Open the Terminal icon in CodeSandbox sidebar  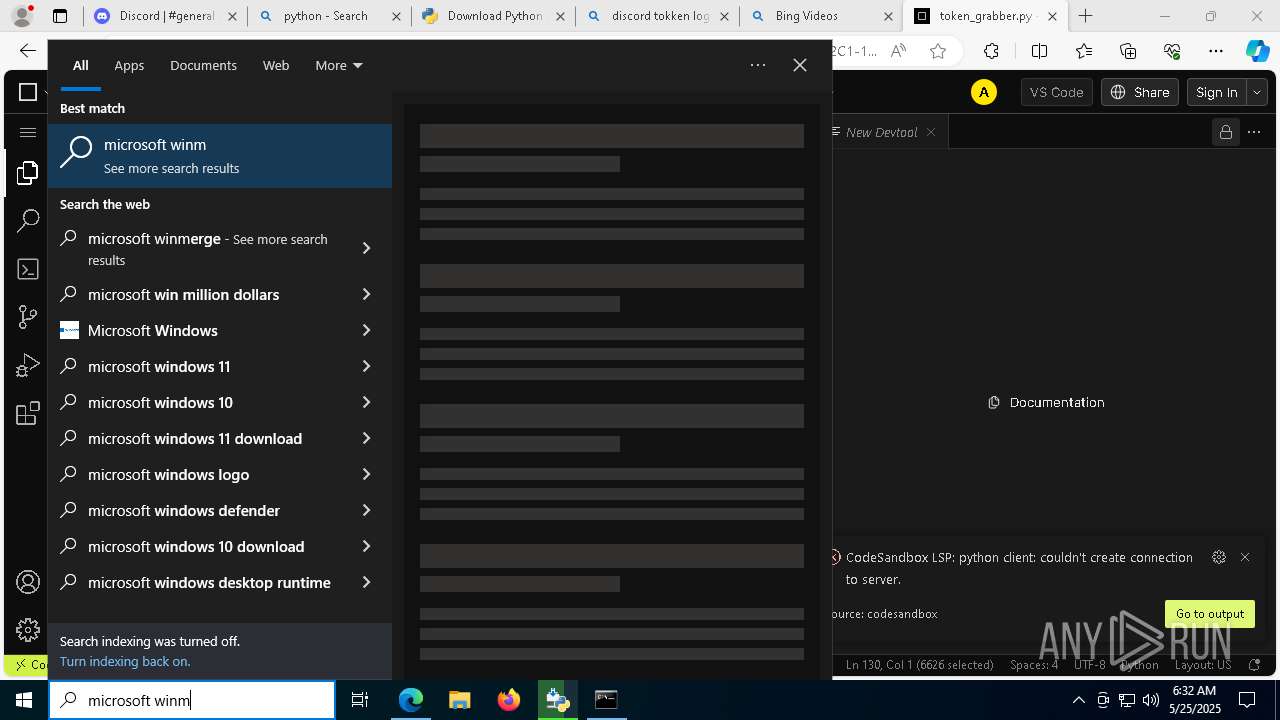28,269
